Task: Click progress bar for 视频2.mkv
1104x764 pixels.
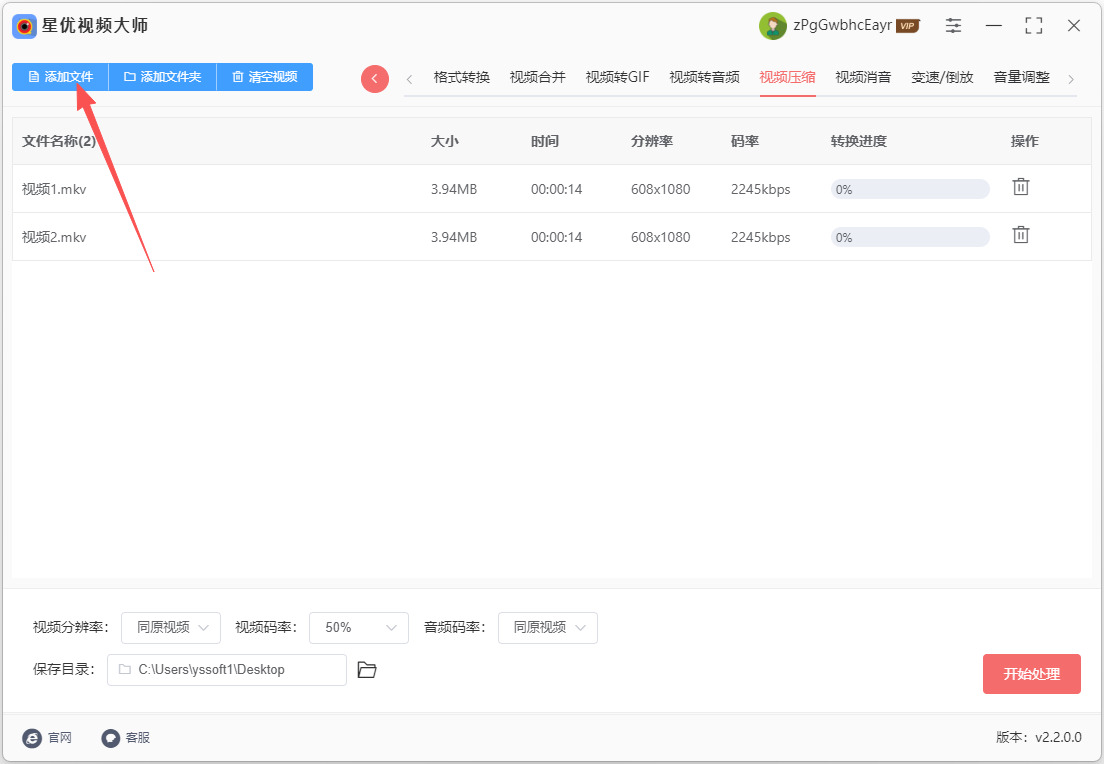Action: [910, 237]
